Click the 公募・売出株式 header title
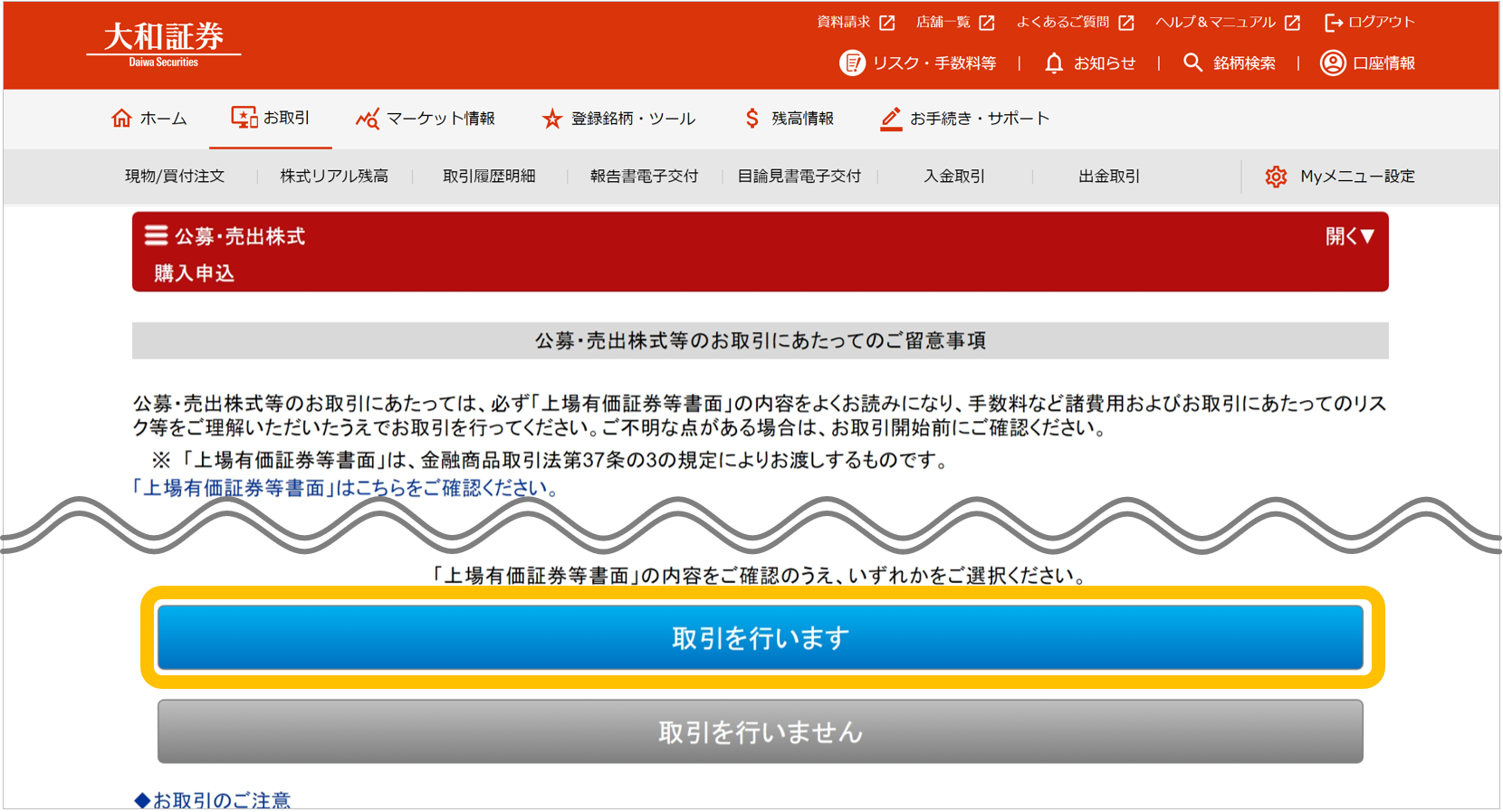 [240, 236]
